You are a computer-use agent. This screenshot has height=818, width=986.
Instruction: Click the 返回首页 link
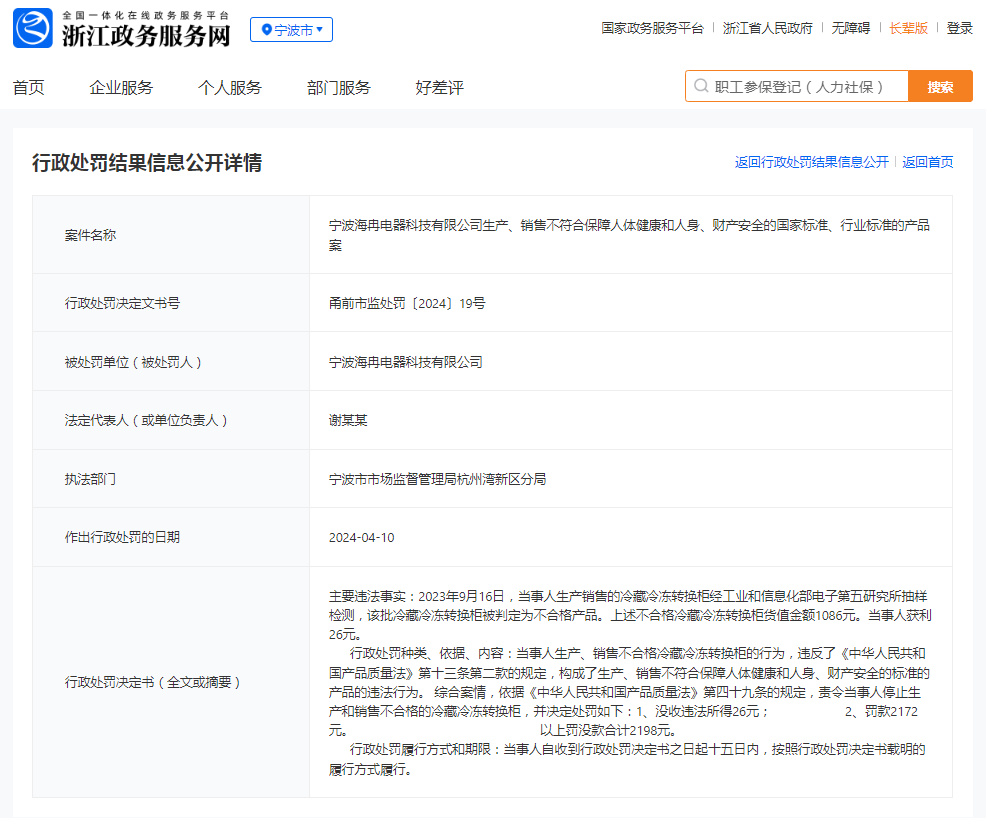(928, 162)
